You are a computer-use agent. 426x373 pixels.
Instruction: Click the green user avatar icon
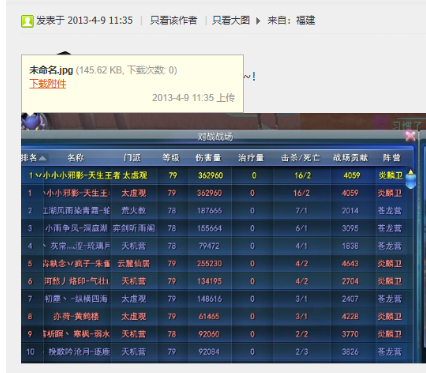27,21
